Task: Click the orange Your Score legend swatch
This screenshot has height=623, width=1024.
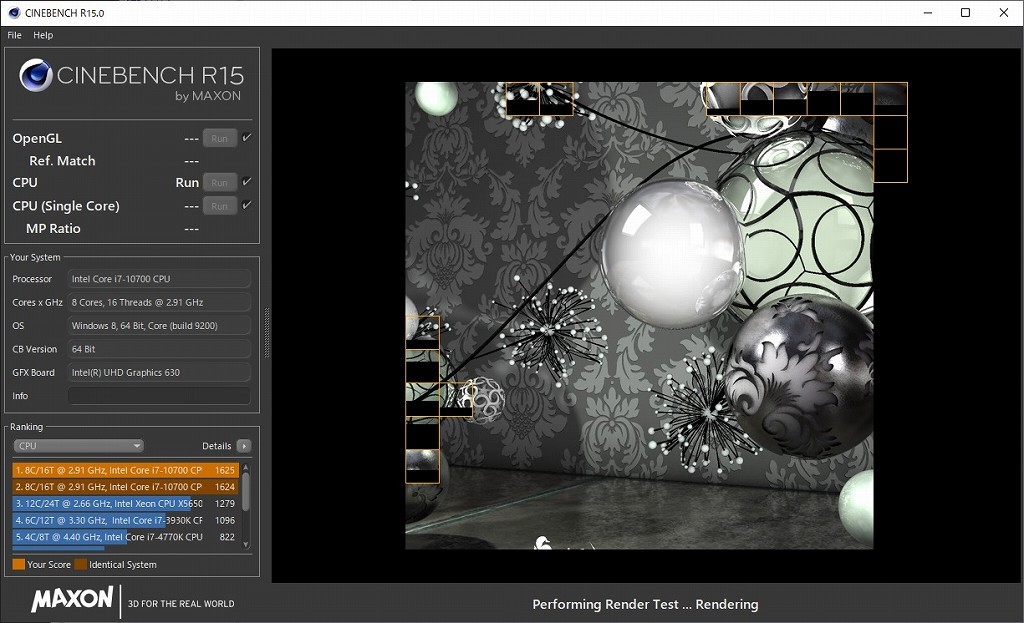Action: (18, 565)
